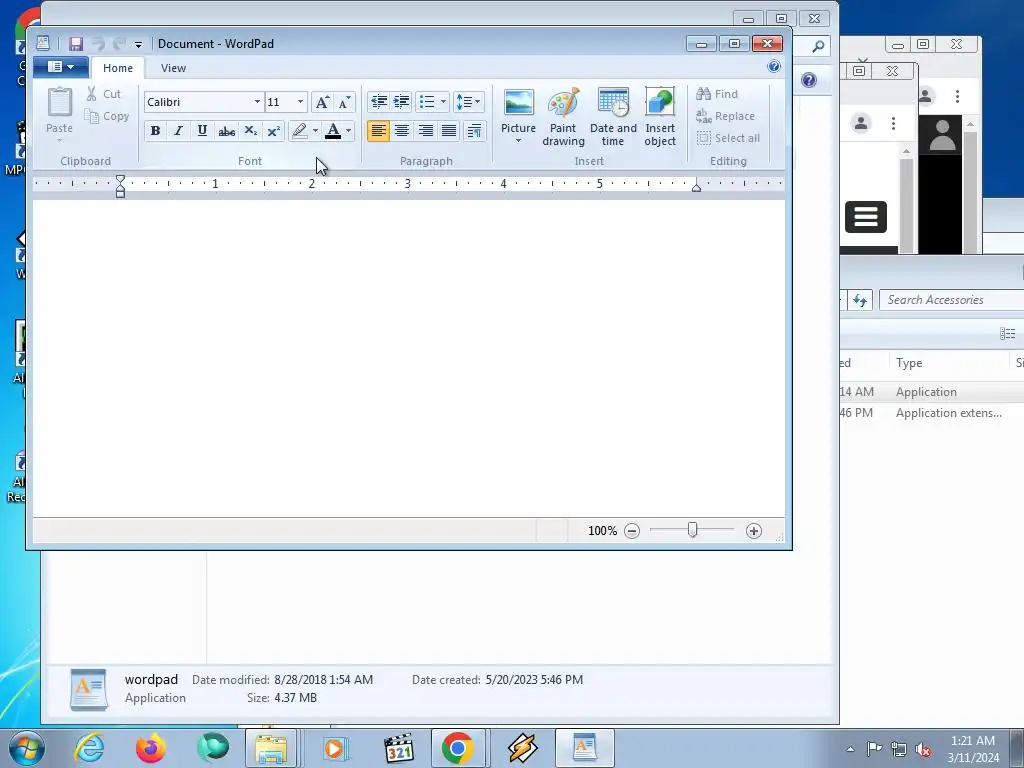Start a bulleted list
Screen dimensions: 1024x768
point(427,102)
